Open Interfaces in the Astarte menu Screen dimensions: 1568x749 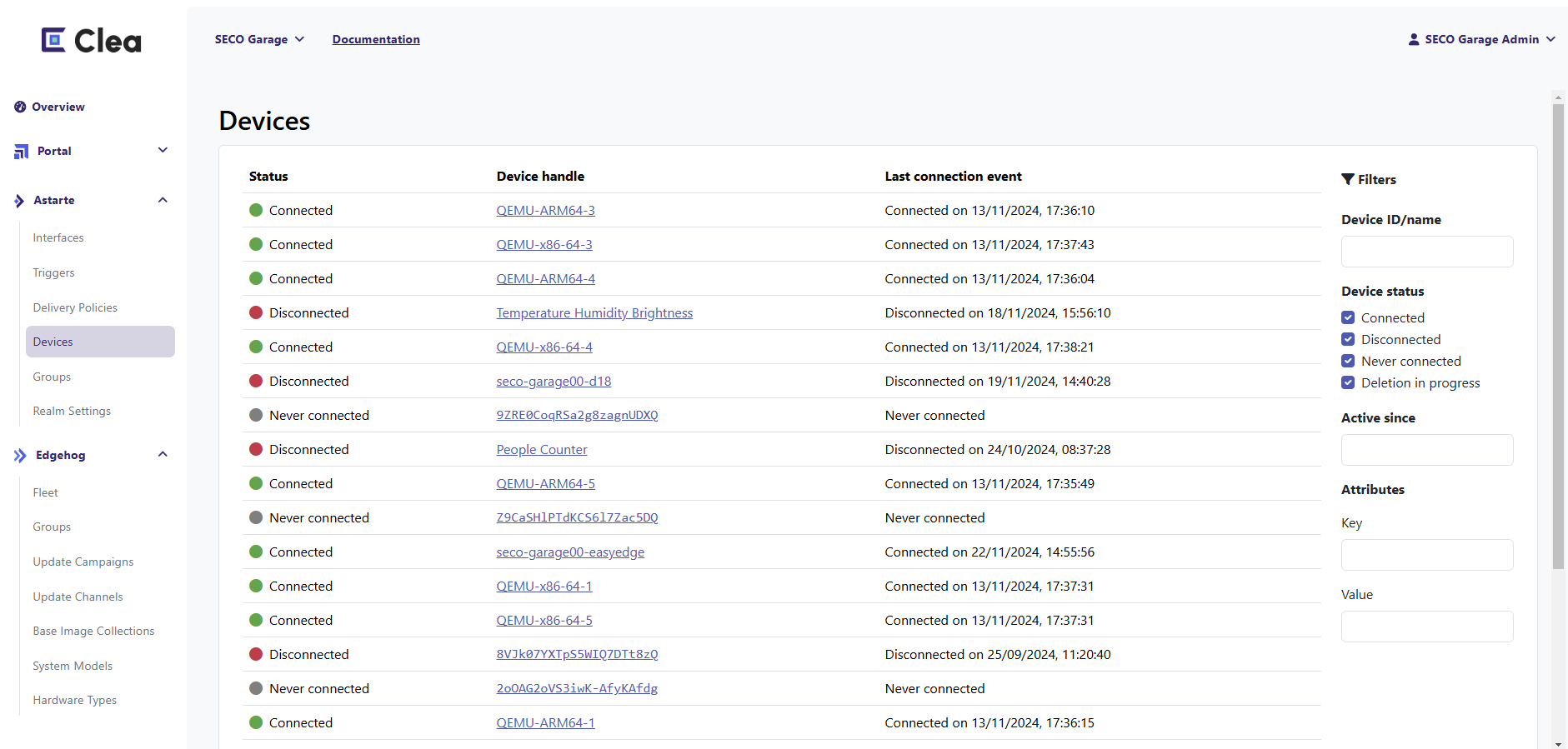(58, 238)
